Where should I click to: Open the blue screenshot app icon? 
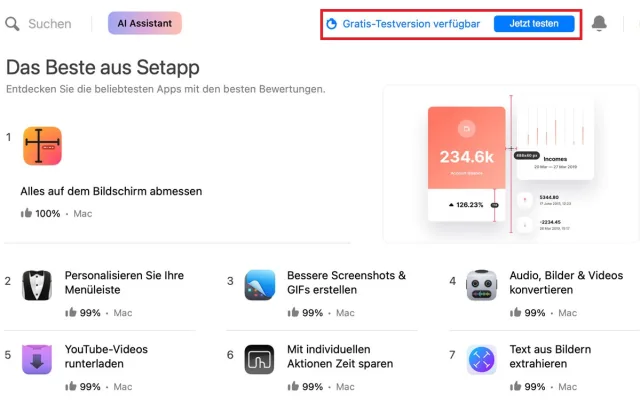pyautogui.click(x=260, y=285)
